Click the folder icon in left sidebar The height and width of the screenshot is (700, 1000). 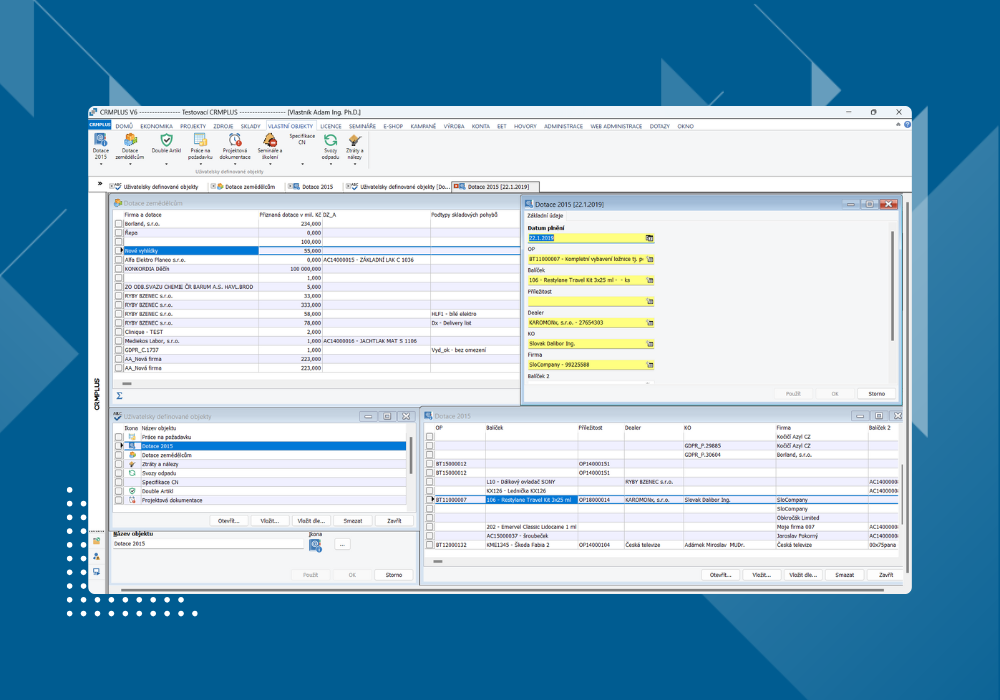tap(96, 541)
